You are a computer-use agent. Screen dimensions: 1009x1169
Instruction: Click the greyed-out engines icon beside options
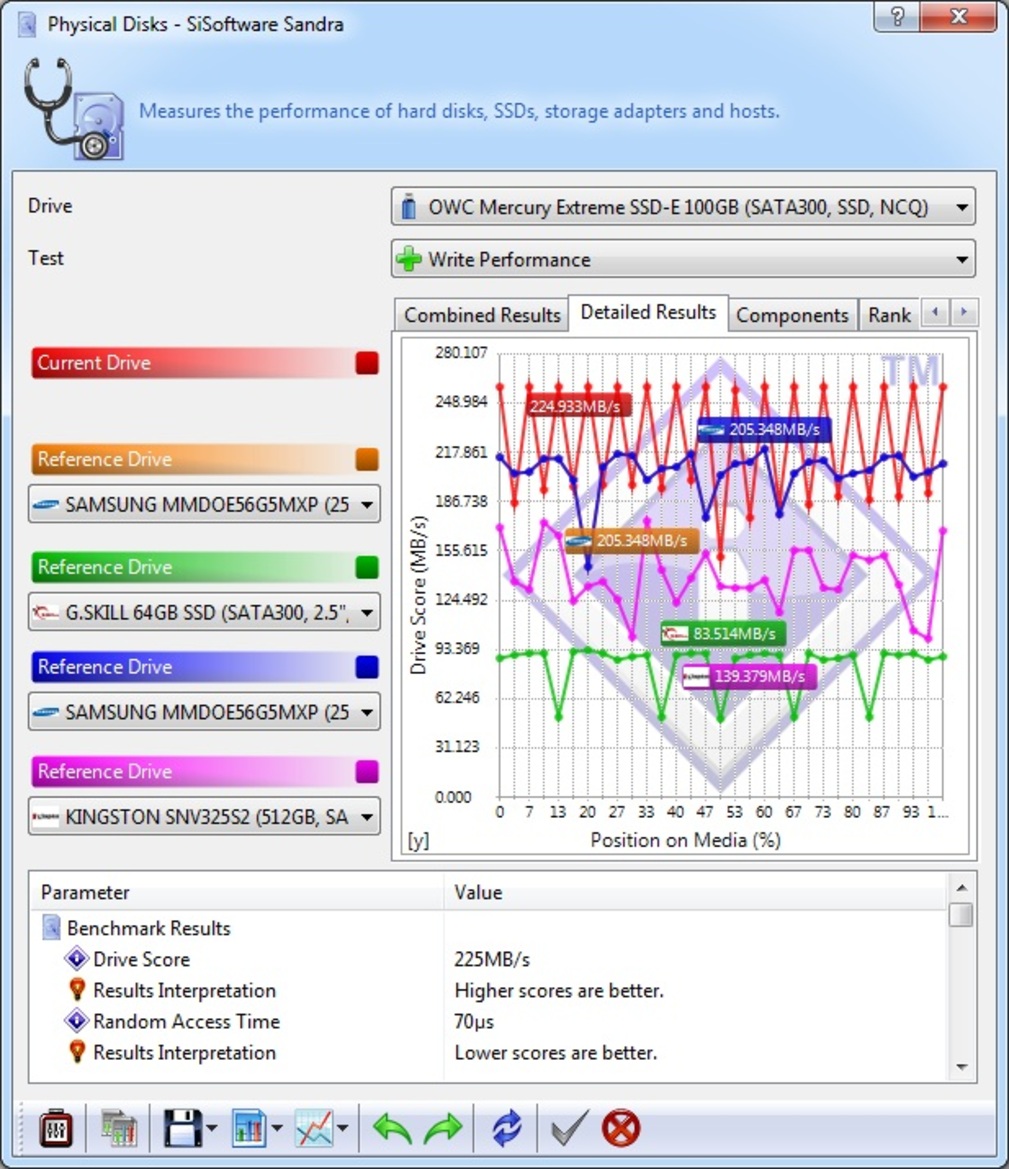click(x=119, y=1129)
